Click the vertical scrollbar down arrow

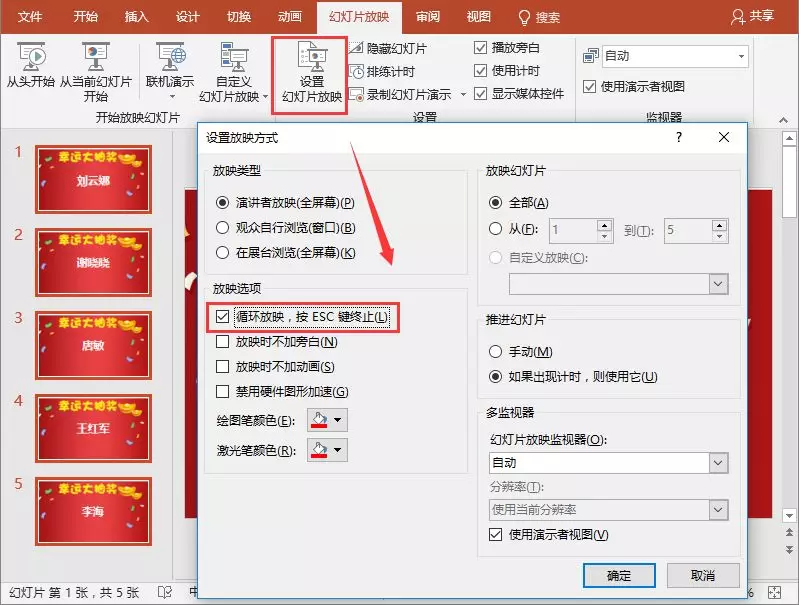click(789, 515)
